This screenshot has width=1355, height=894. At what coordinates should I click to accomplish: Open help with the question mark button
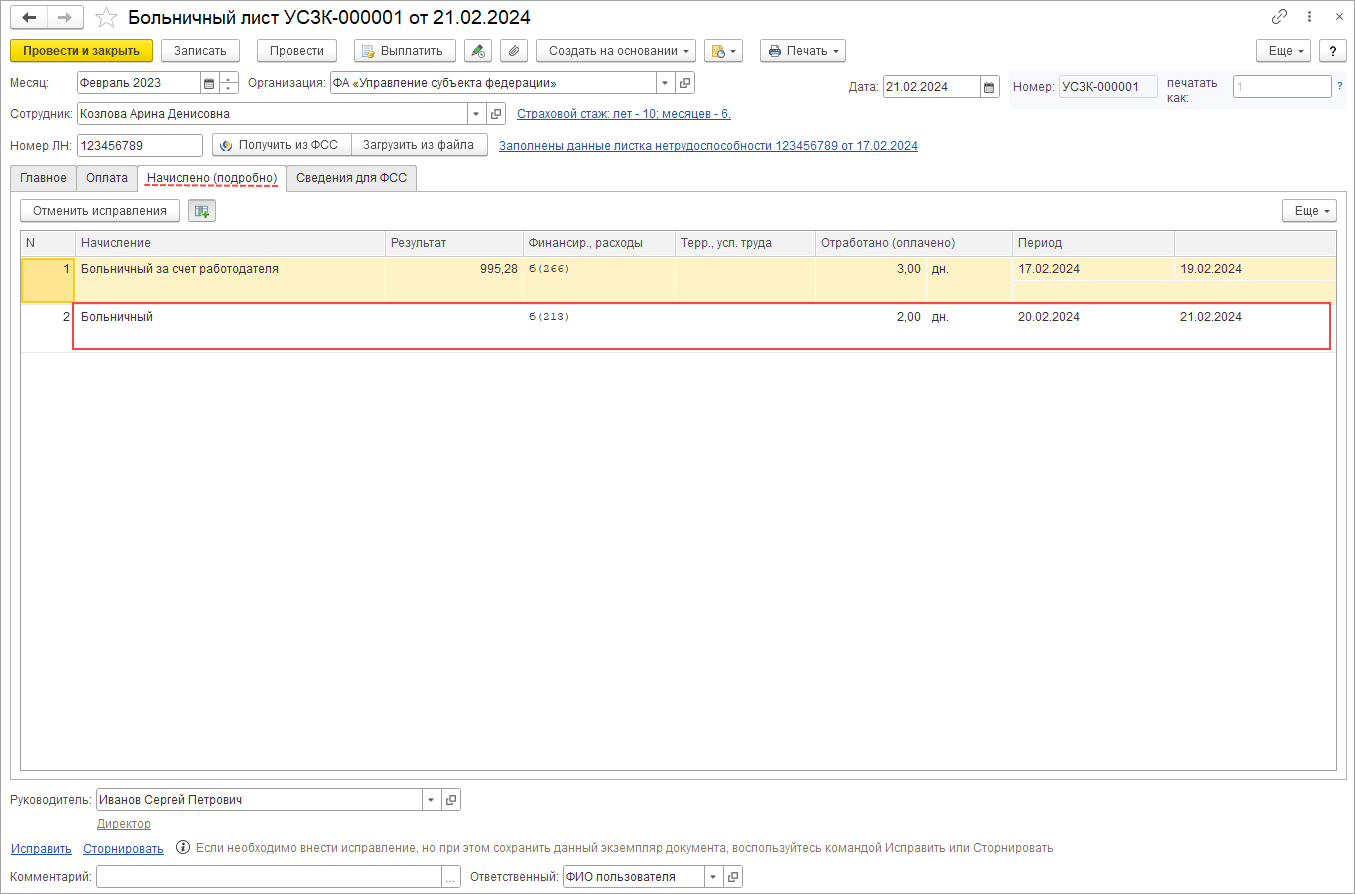pos(1333,50)
